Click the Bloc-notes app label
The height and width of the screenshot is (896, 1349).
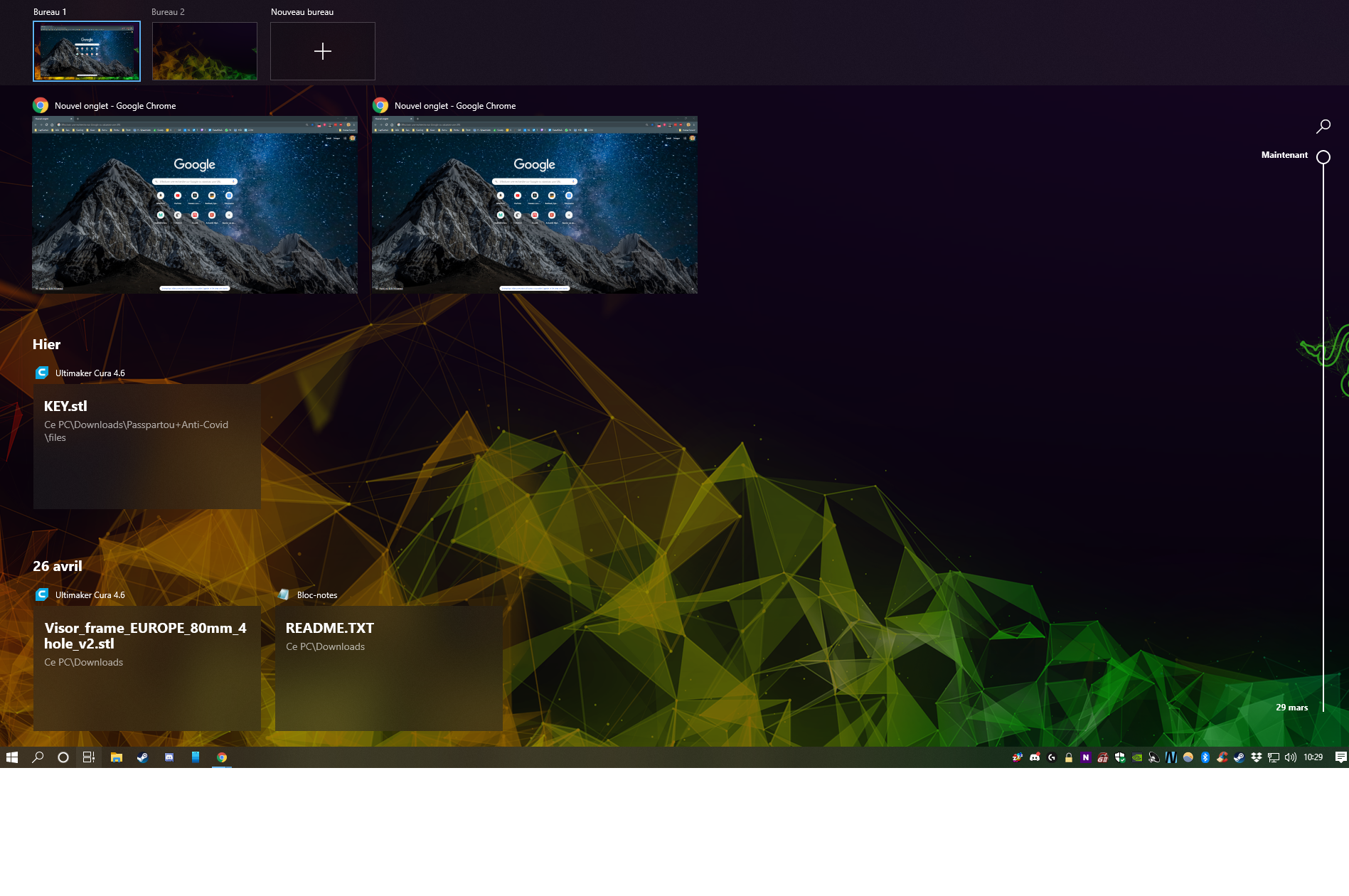click(x=317, y=595)
